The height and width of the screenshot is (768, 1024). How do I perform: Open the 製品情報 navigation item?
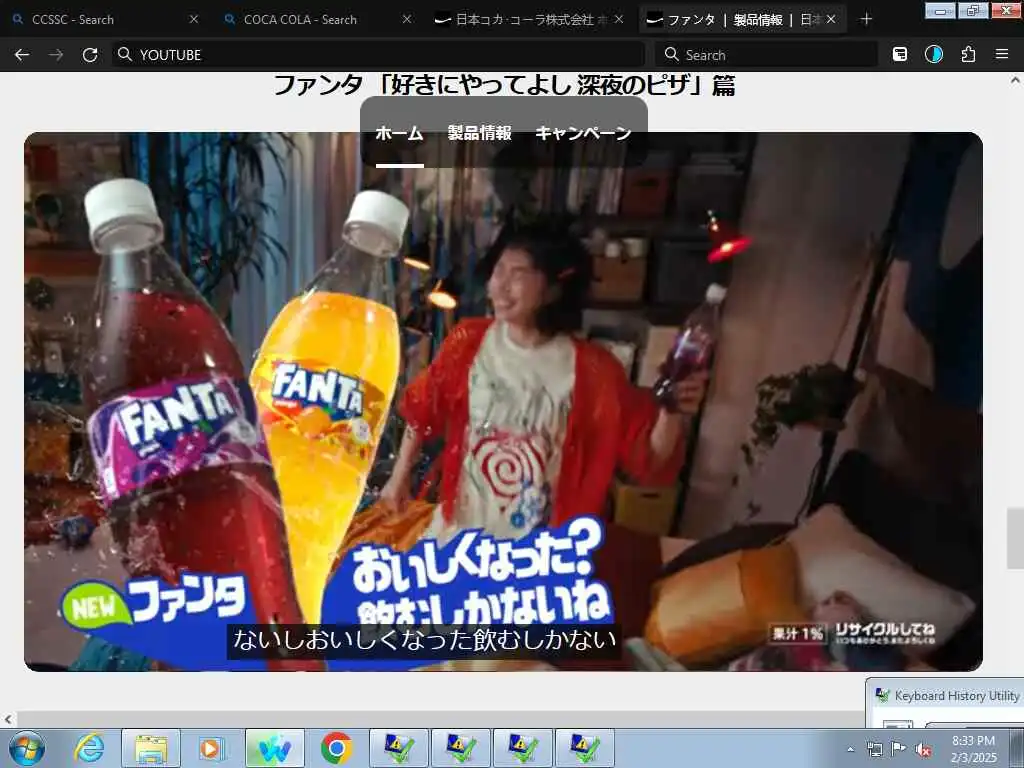pyautogui.click(x=479, y=133)
